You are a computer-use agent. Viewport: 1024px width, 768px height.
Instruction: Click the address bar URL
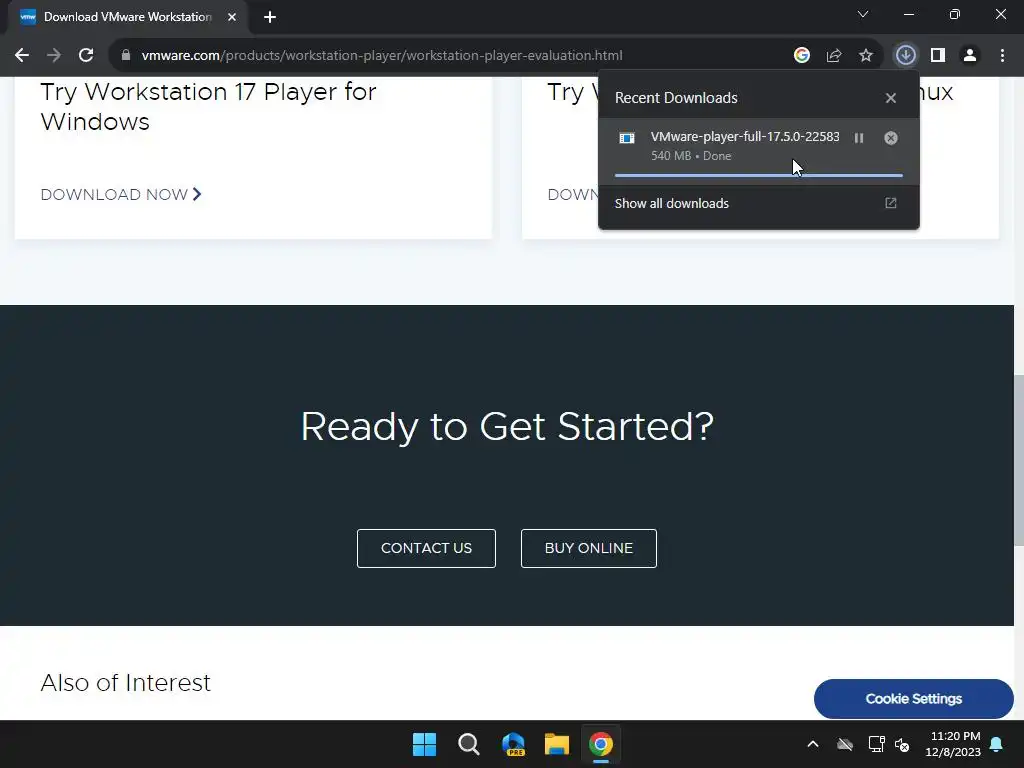point(381,56)
